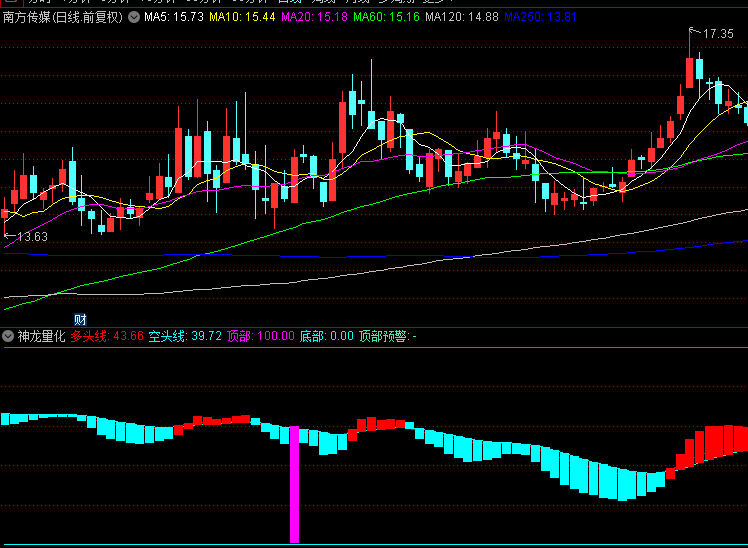Click the 财 marker on the chart
Screen dimensions: 748x548
tap(80, 320)
